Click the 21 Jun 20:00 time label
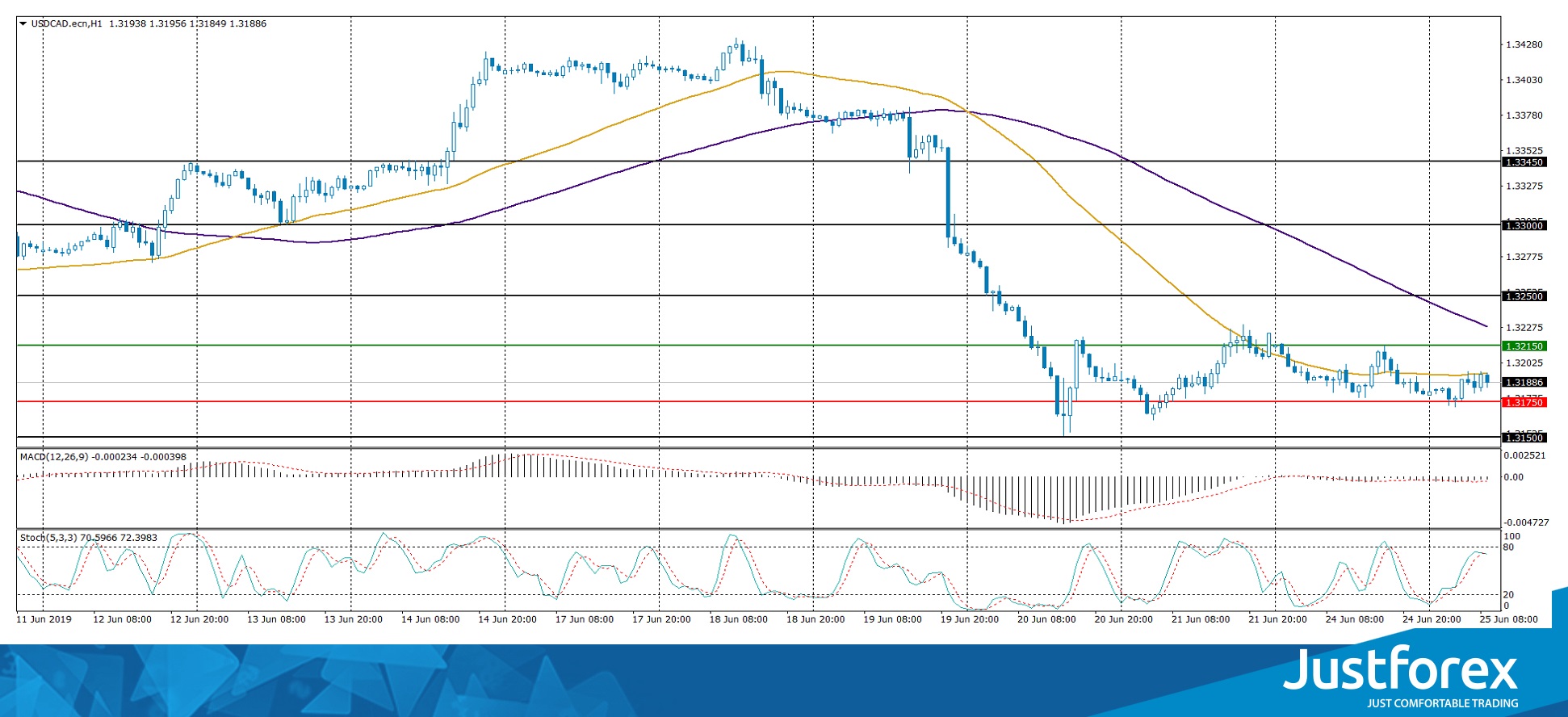 point(1277,619)
